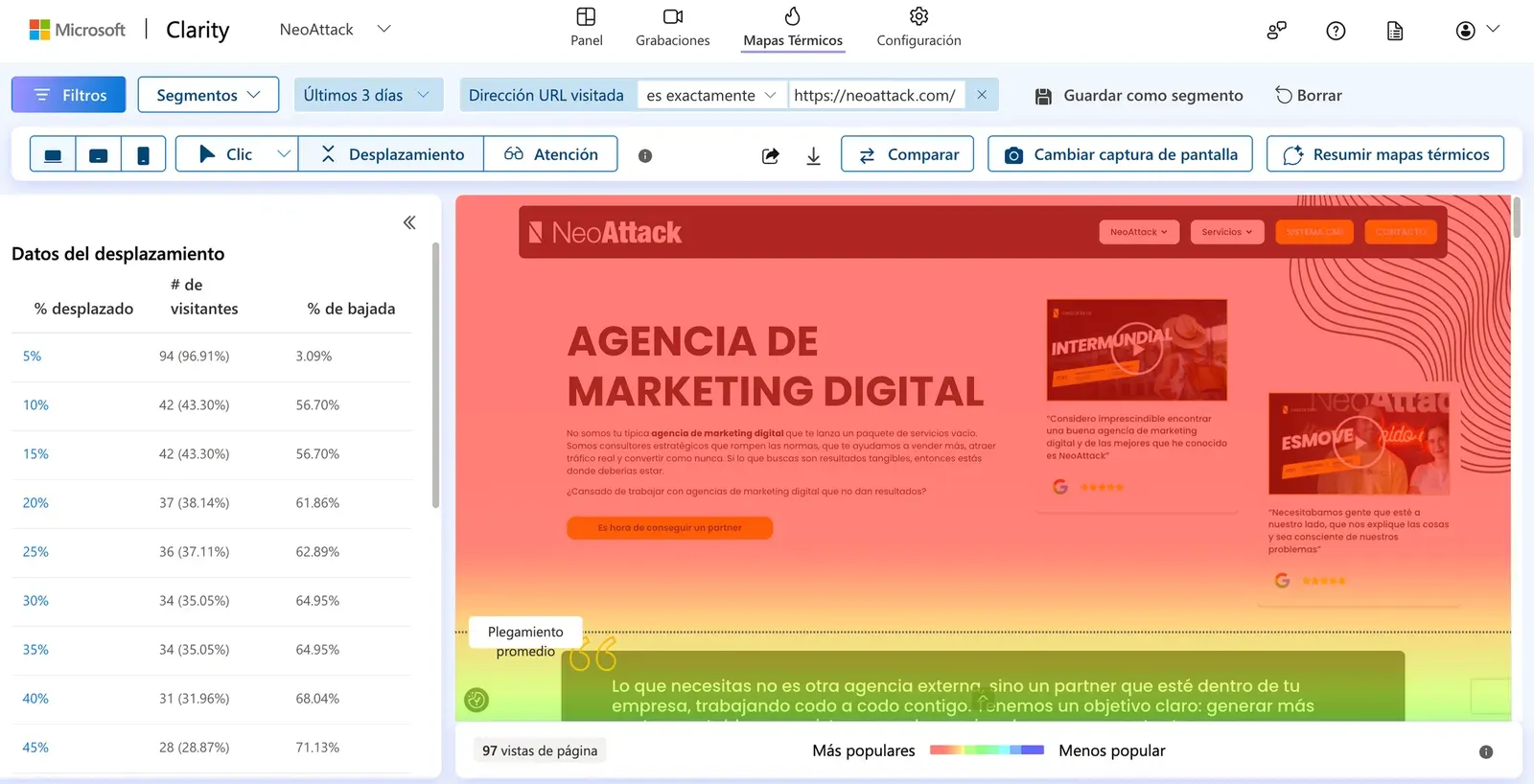Select the mobile device view icon
Viewport: 1534px width, 784px height.
click(143, 154)
